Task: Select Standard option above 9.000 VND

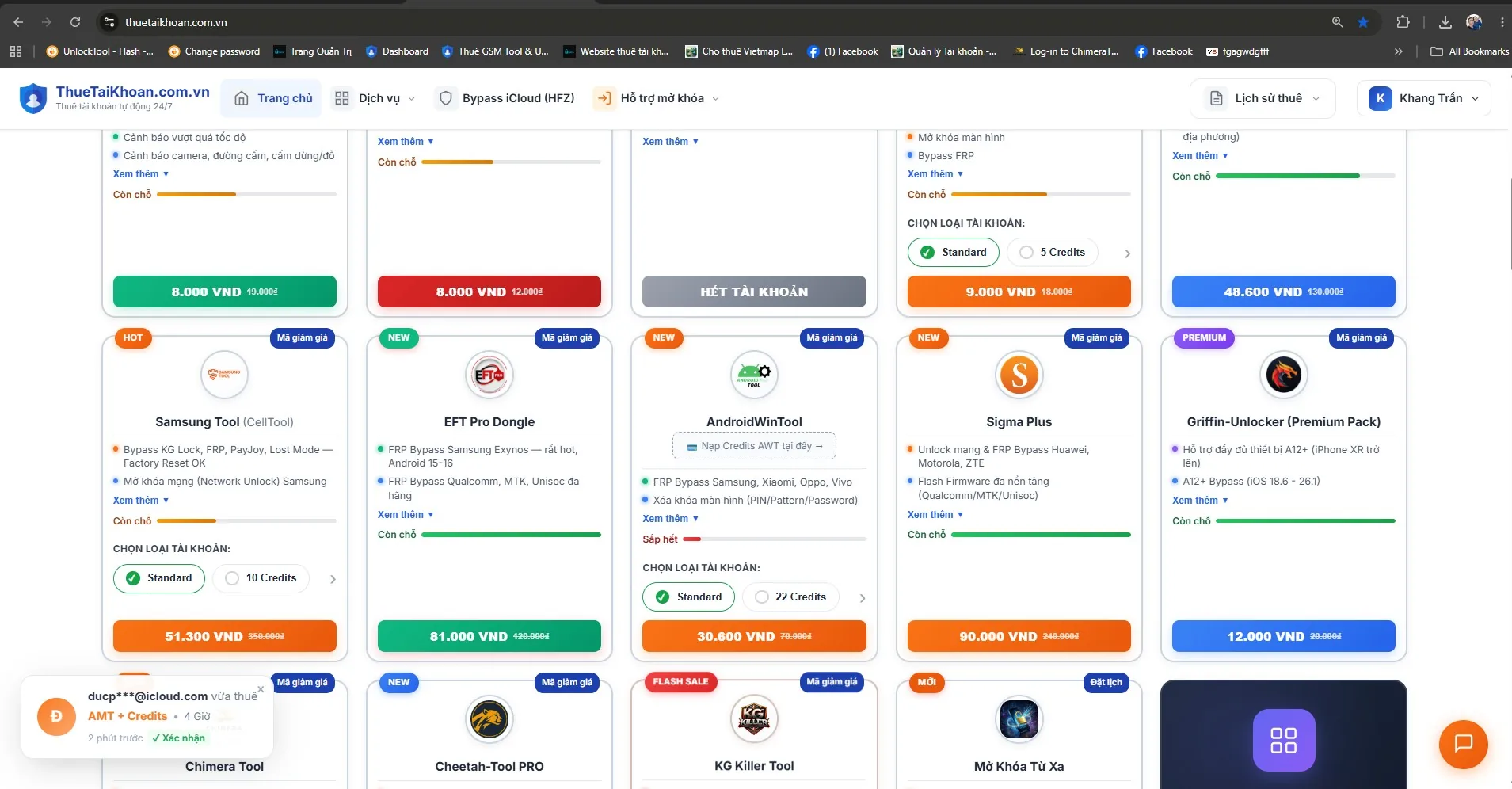Action: point(954,253)
